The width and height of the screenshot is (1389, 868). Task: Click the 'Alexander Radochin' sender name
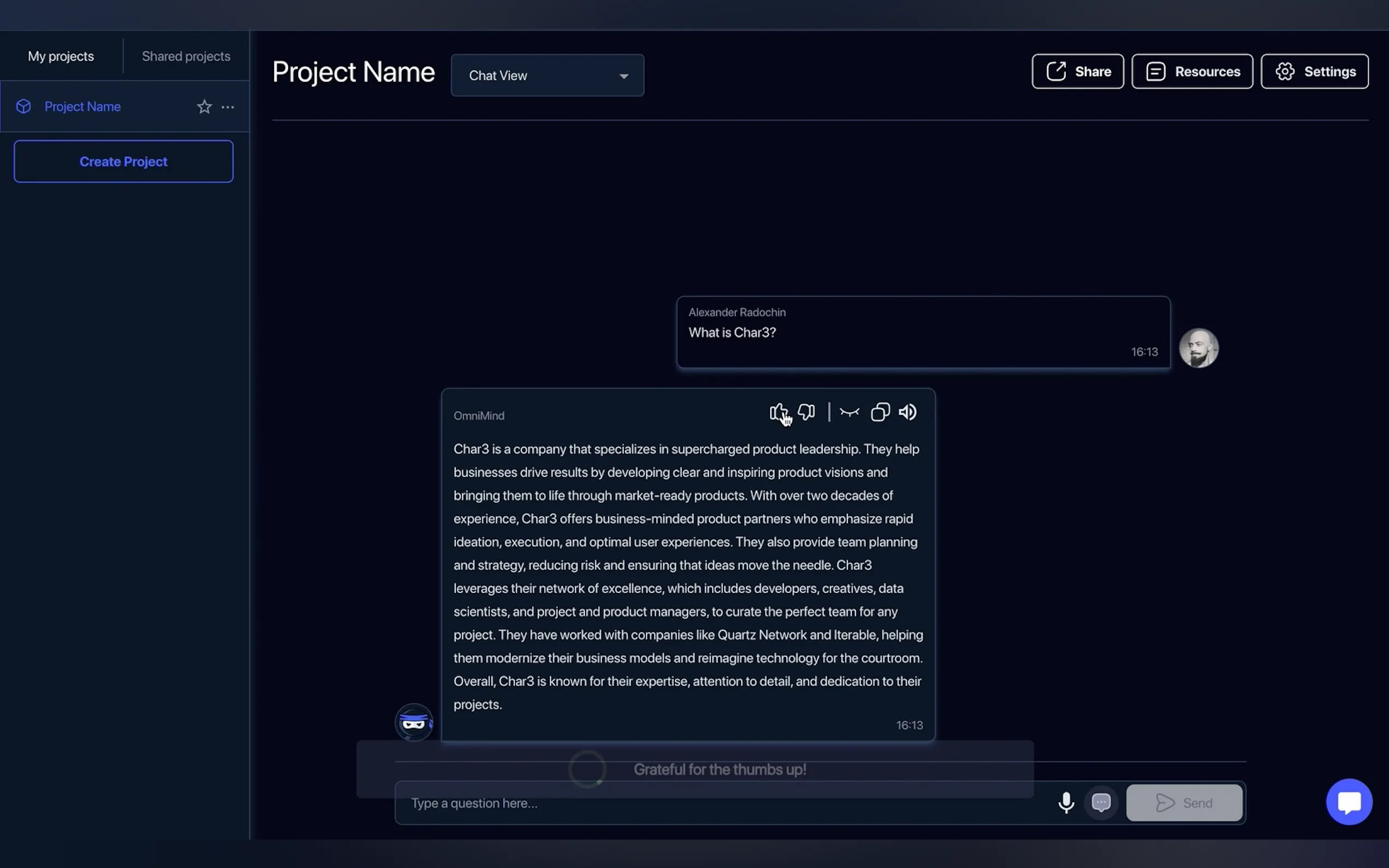pyautogui.click(x=737, y=312)
